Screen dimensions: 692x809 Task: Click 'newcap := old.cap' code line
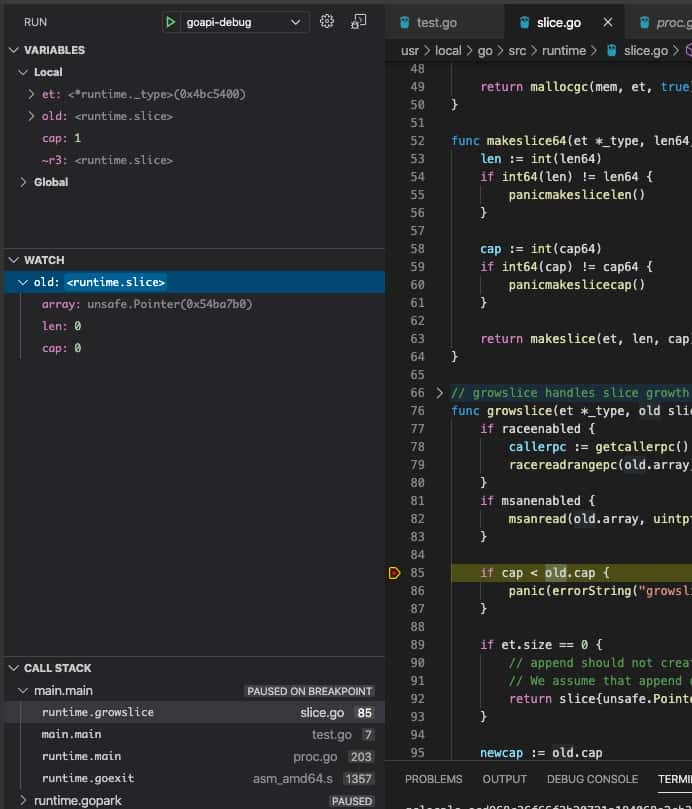[541, 753]
